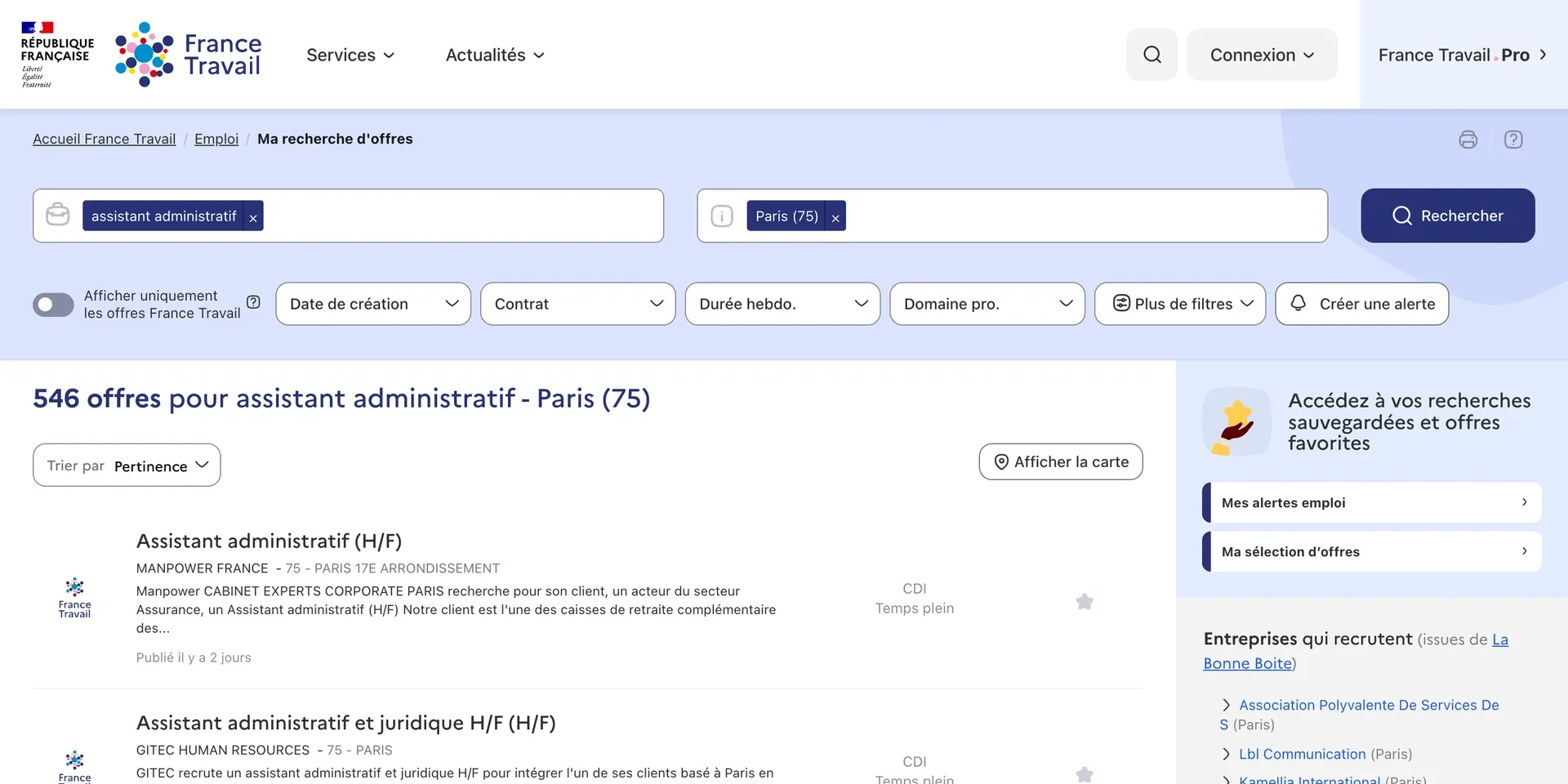Favorite the Manpower Assistant administratif offer star
Image resolution: width=1568 pixels, height=784 pixels.
coord(1085,602)
